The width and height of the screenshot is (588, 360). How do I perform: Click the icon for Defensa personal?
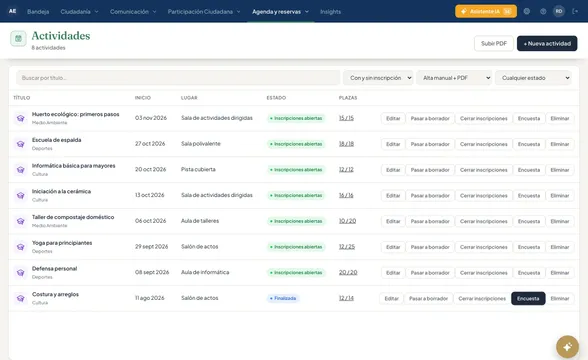pyautogui.click(x=21, y=273)
